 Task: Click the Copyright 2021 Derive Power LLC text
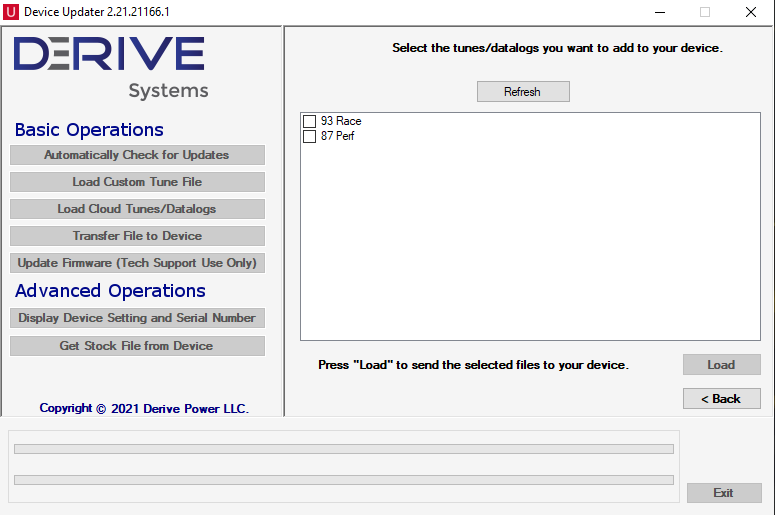(144, 409)
